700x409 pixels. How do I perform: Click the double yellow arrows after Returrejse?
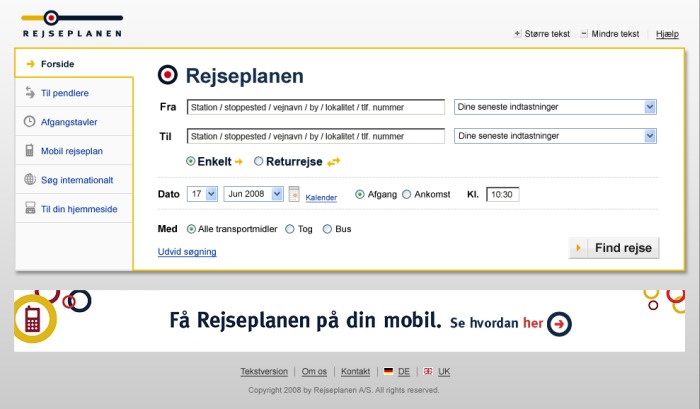[333, 162]
